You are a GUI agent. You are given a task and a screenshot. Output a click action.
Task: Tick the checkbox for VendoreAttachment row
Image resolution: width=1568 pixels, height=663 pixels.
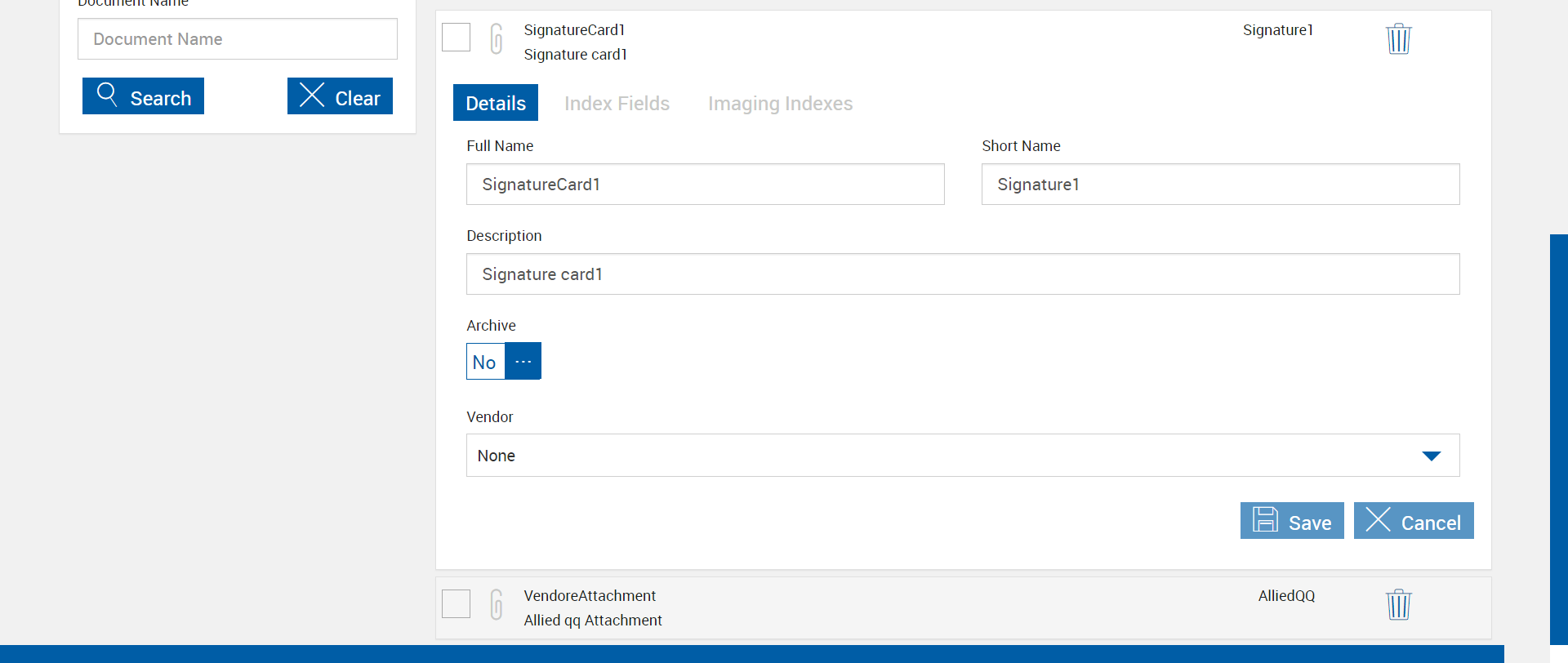coord(456,603)
